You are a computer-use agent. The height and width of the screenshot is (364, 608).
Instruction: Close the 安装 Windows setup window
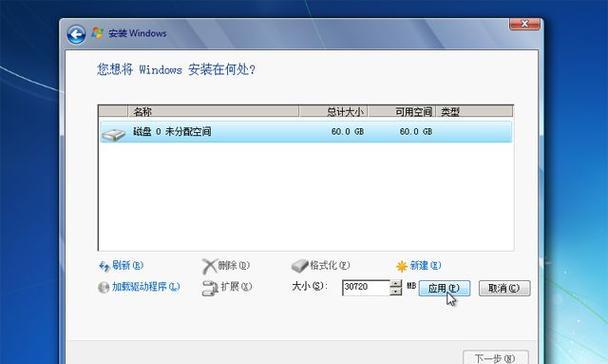pos(524,24)
